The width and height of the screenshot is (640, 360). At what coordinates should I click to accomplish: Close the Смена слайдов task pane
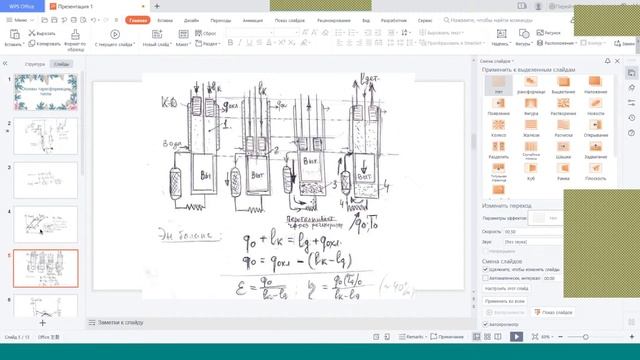pyautogui.click(x=617, y=61)
